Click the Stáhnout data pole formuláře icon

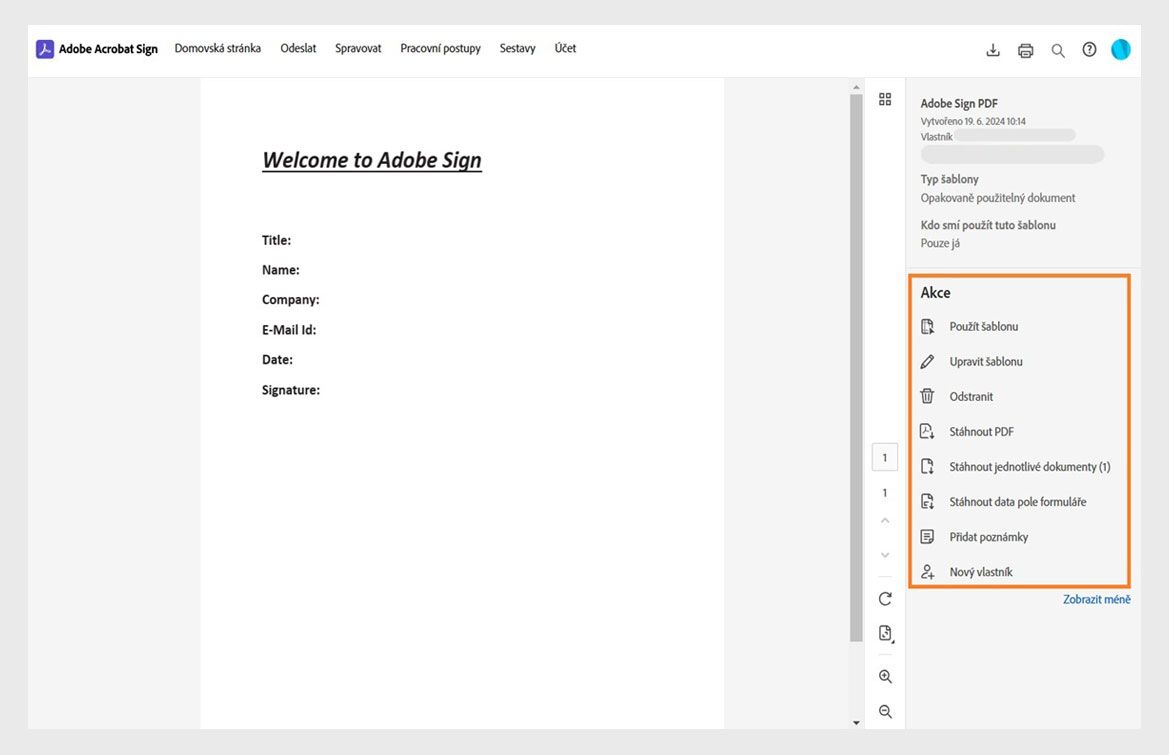click(x=927, y=501)
